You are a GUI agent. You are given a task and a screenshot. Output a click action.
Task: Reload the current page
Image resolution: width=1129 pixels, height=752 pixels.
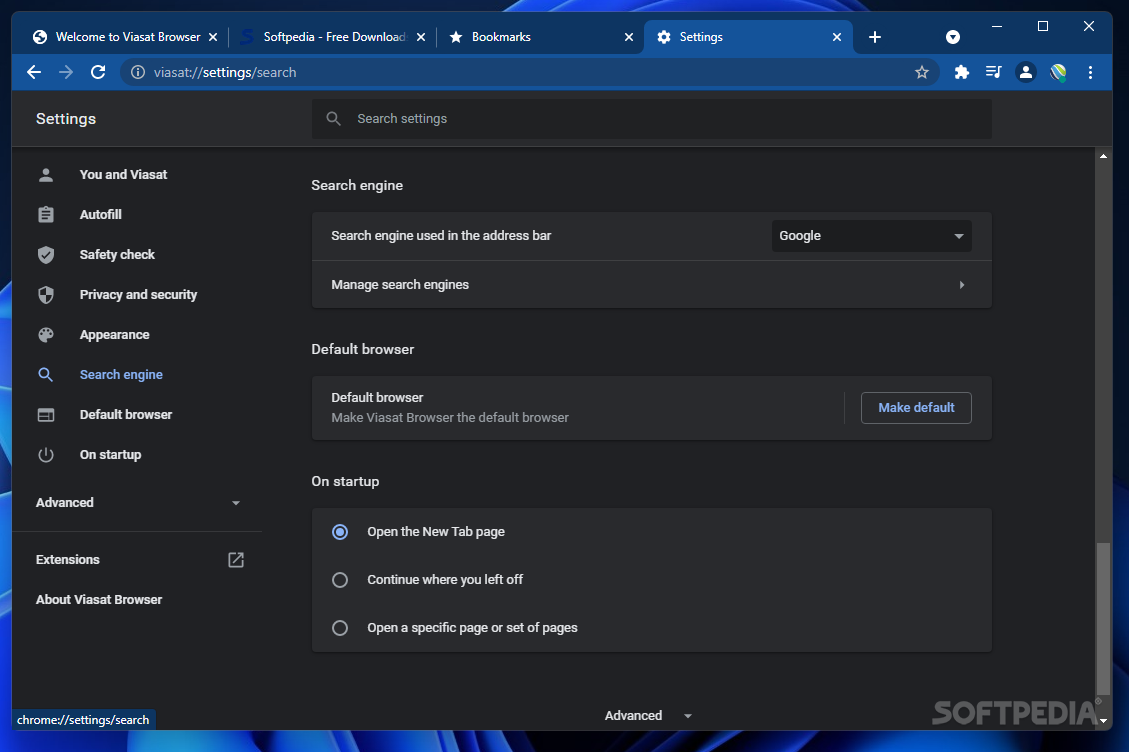coord(98,72)
